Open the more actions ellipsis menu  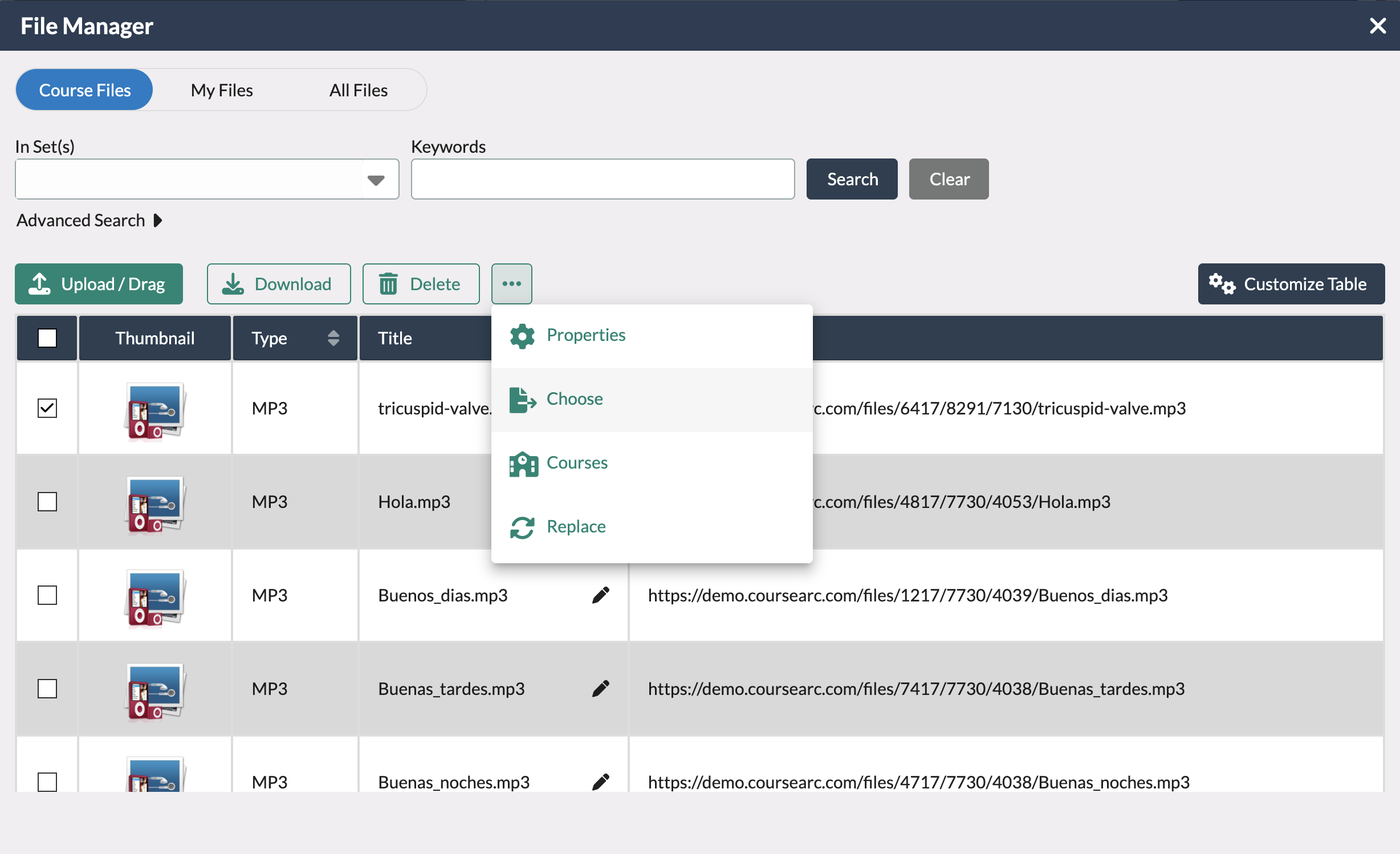511,283
